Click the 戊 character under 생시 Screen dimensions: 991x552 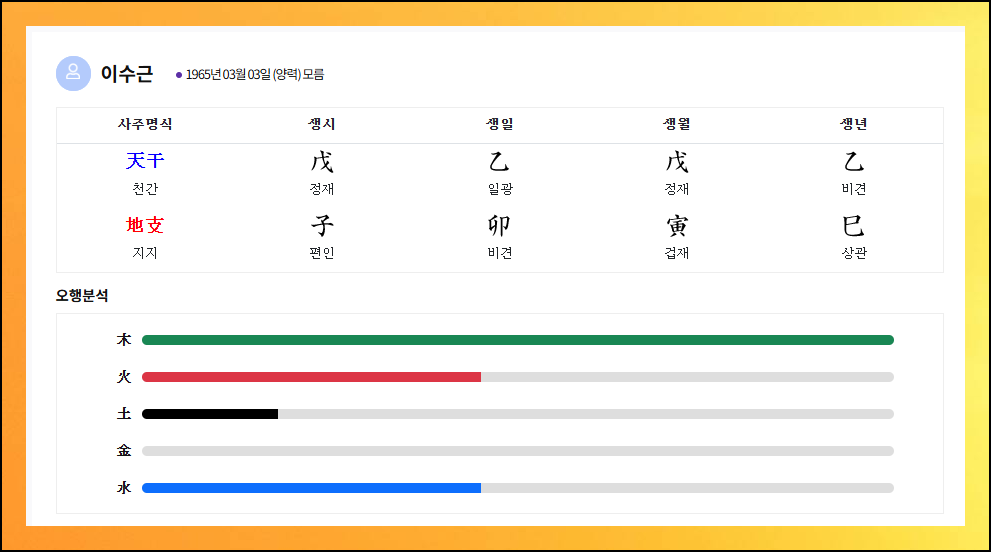coord(322,162)
